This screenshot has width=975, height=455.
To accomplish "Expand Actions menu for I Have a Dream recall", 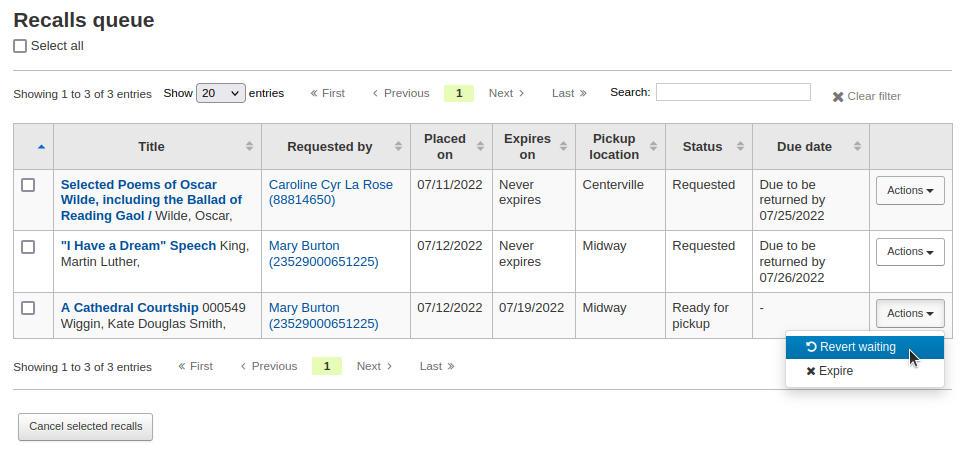I will click(910, 252).
